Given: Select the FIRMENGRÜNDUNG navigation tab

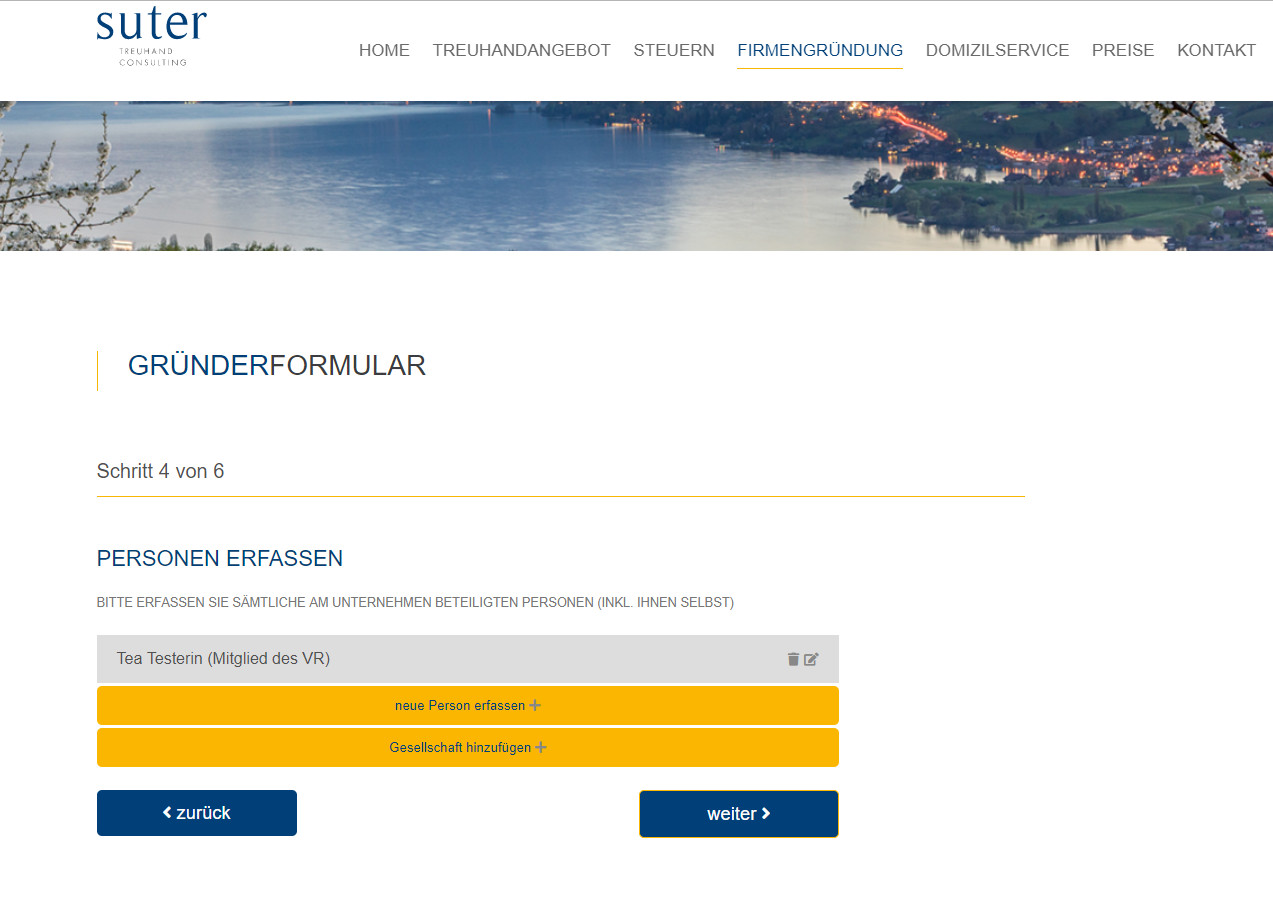Looking at the screenshot, I should (x=820, y=50).
